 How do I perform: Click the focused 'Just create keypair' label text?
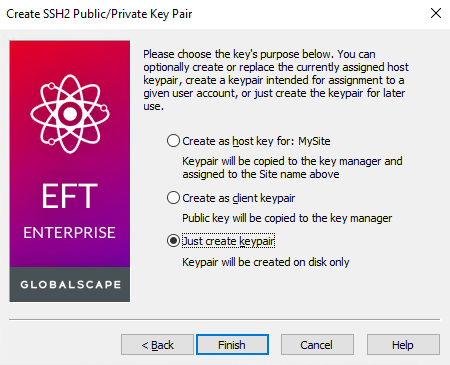[x=228, y=241]
